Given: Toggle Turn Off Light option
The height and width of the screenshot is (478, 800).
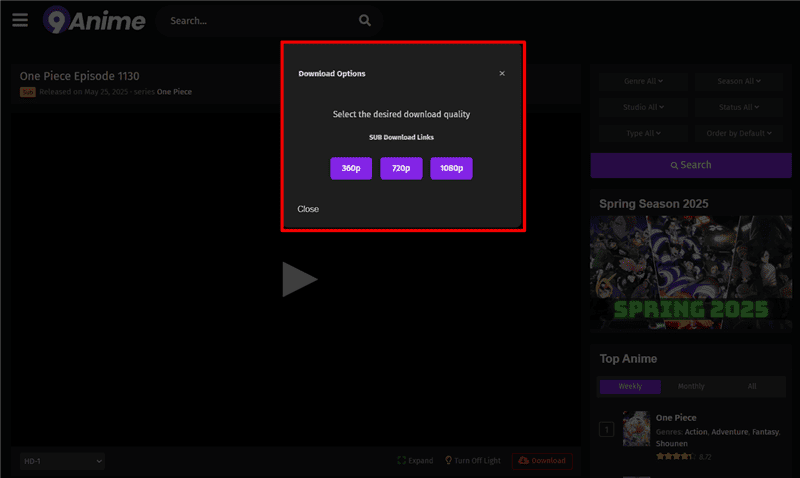Looking at the screenshot, I should tap(473, 461).
